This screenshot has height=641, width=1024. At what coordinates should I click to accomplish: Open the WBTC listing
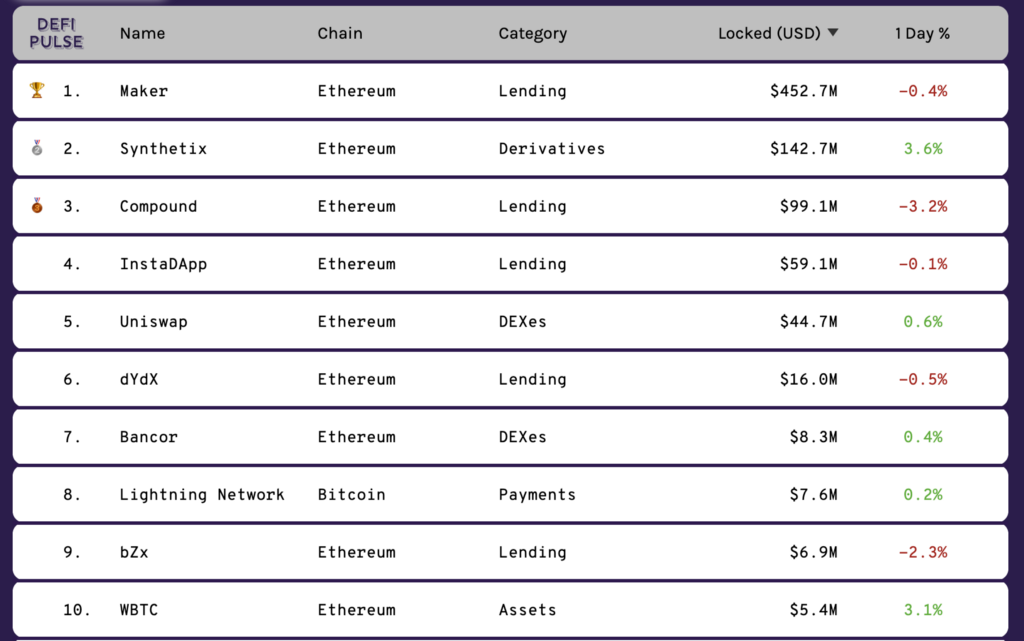click(x=138, y=610)
